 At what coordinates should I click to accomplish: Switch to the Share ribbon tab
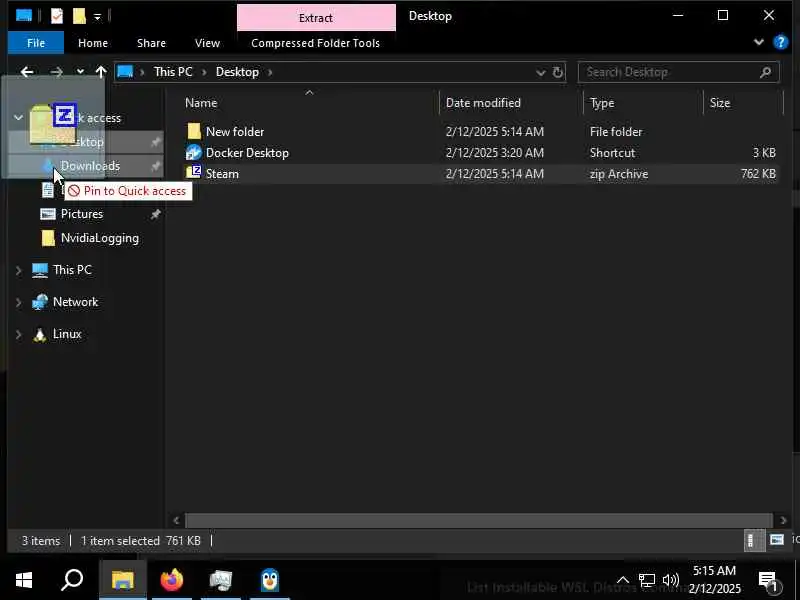(151, 43)
